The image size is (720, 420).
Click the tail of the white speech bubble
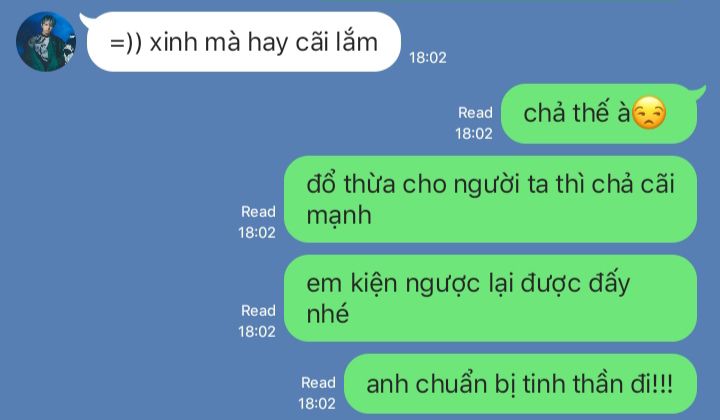pos(85,19)
